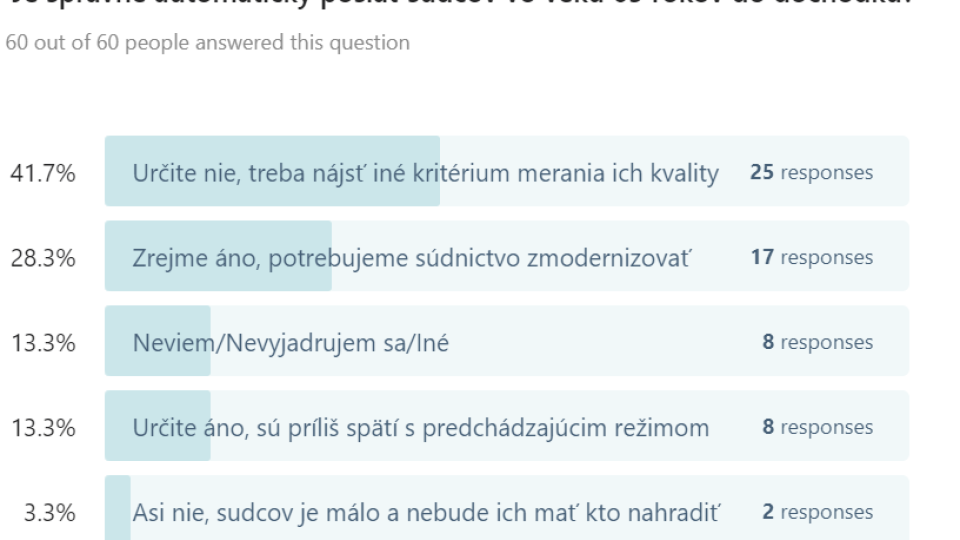Click 8 responses next to Neviem/Nevyjadrujem
The image size is (960, 540).
click(817, 342)
